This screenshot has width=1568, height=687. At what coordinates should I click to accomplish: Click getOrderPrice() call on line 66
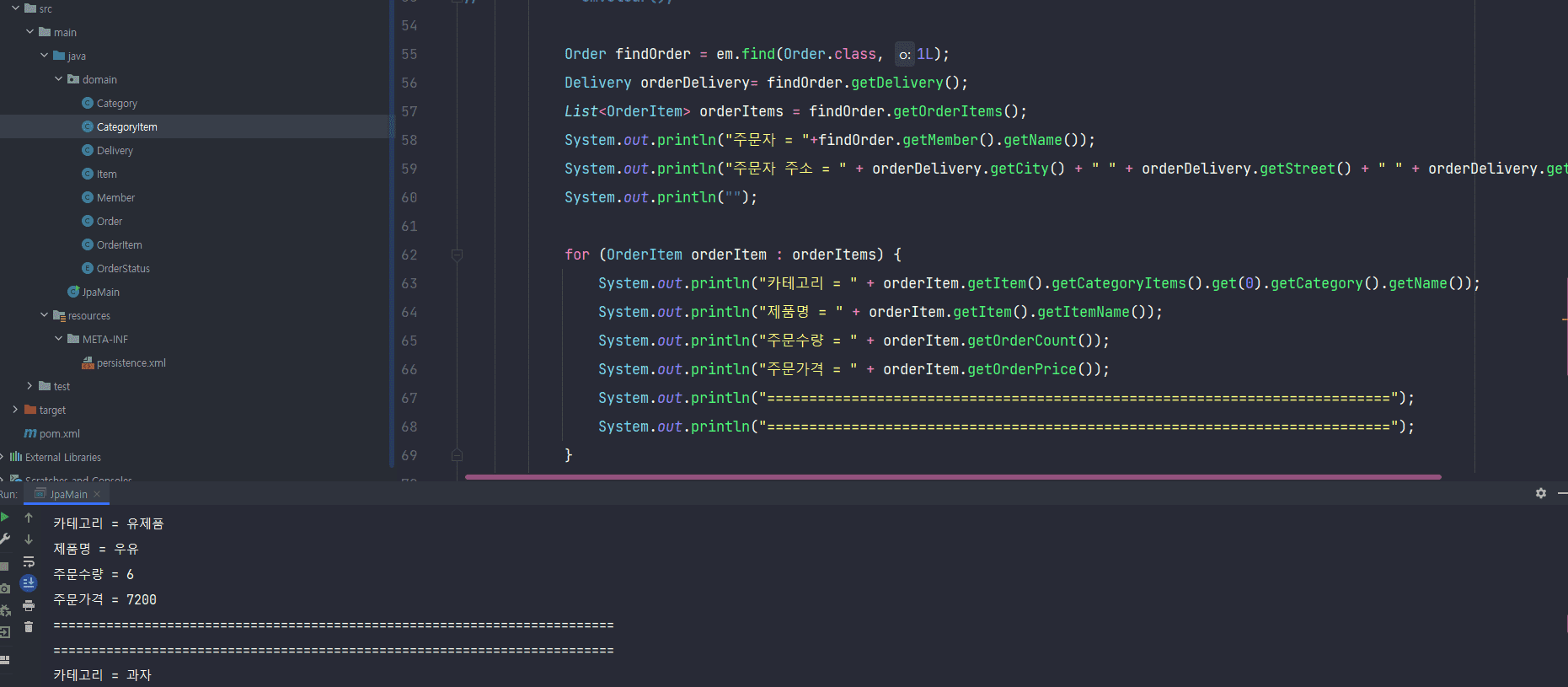[1034, 369]
